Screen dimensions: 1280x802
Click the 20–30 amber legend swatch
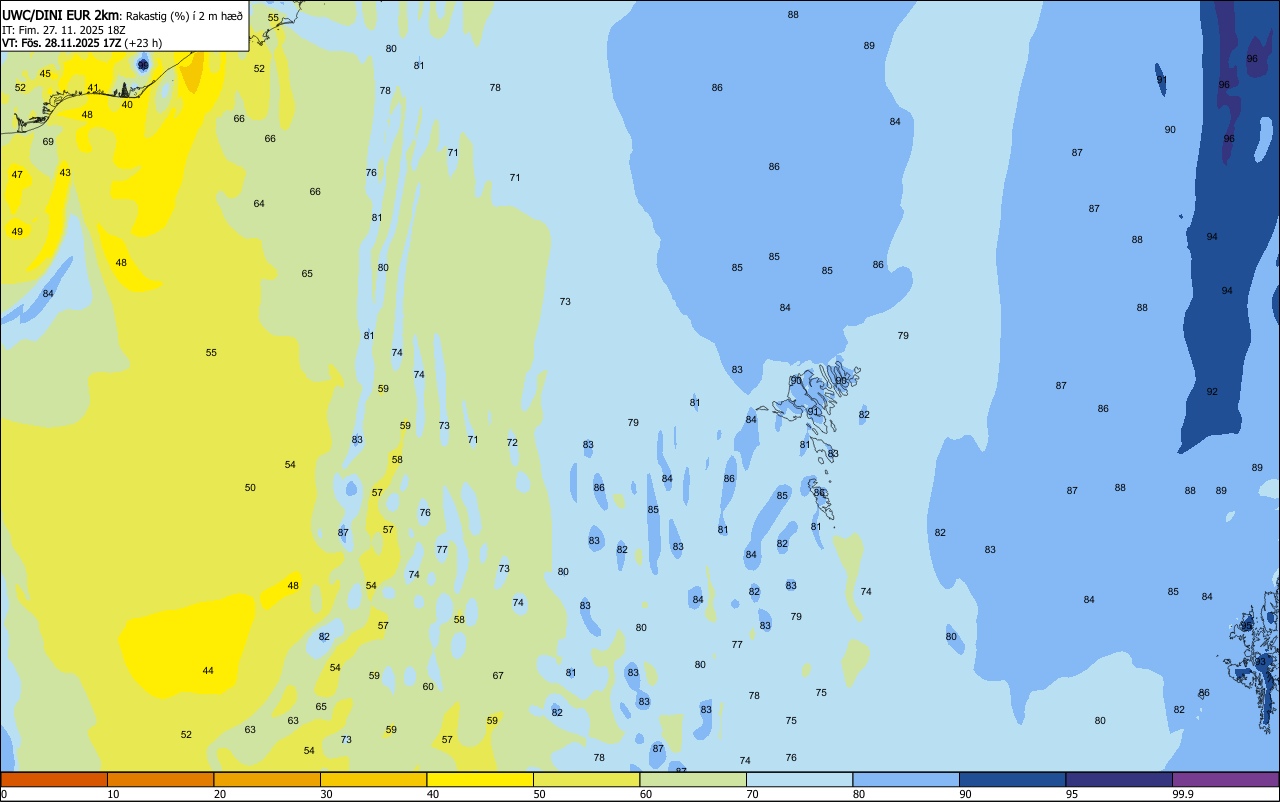267,779
